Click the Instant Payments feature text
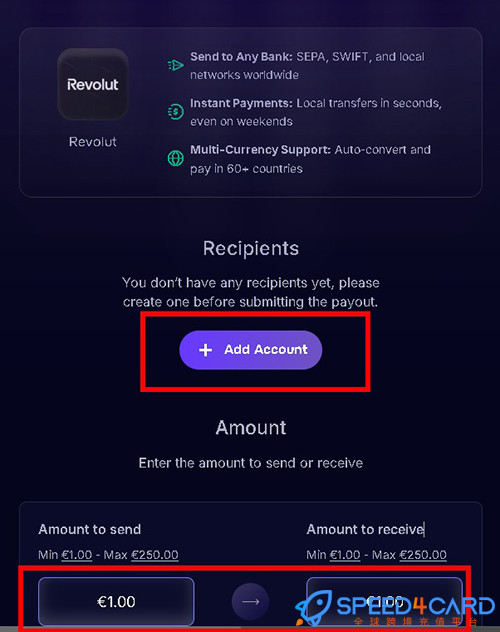 click(x=316, y=112)
